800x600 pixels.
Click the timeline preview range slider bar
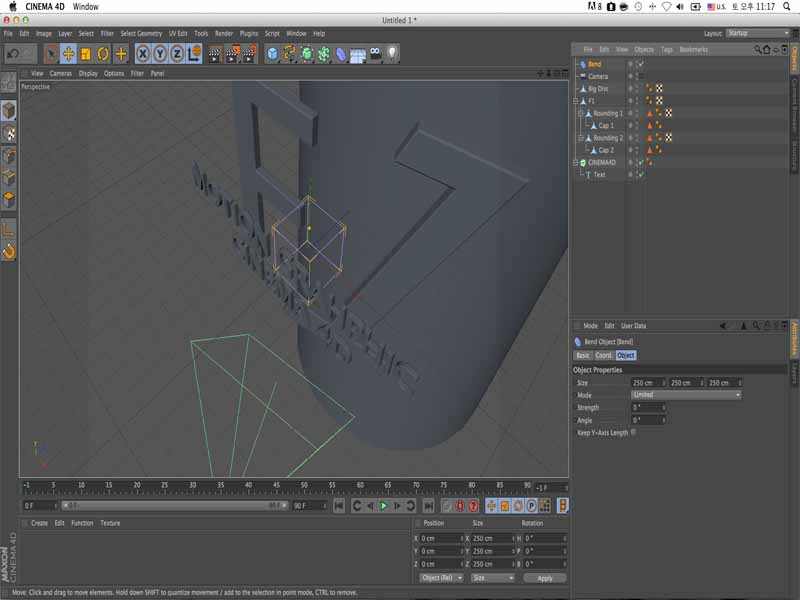pyautogui.click(x=175, y=506)
